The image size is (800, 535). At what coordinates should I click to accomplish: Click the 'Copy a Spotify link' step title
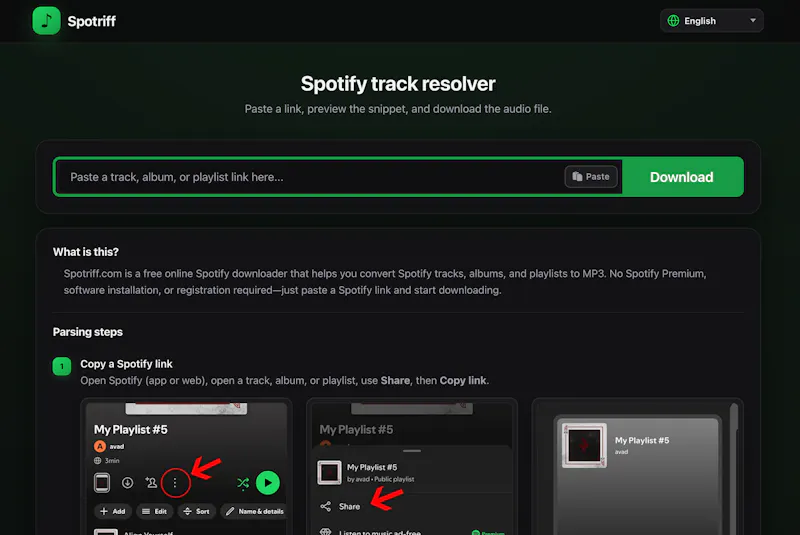pyautogui.click(x=126, y=364)
